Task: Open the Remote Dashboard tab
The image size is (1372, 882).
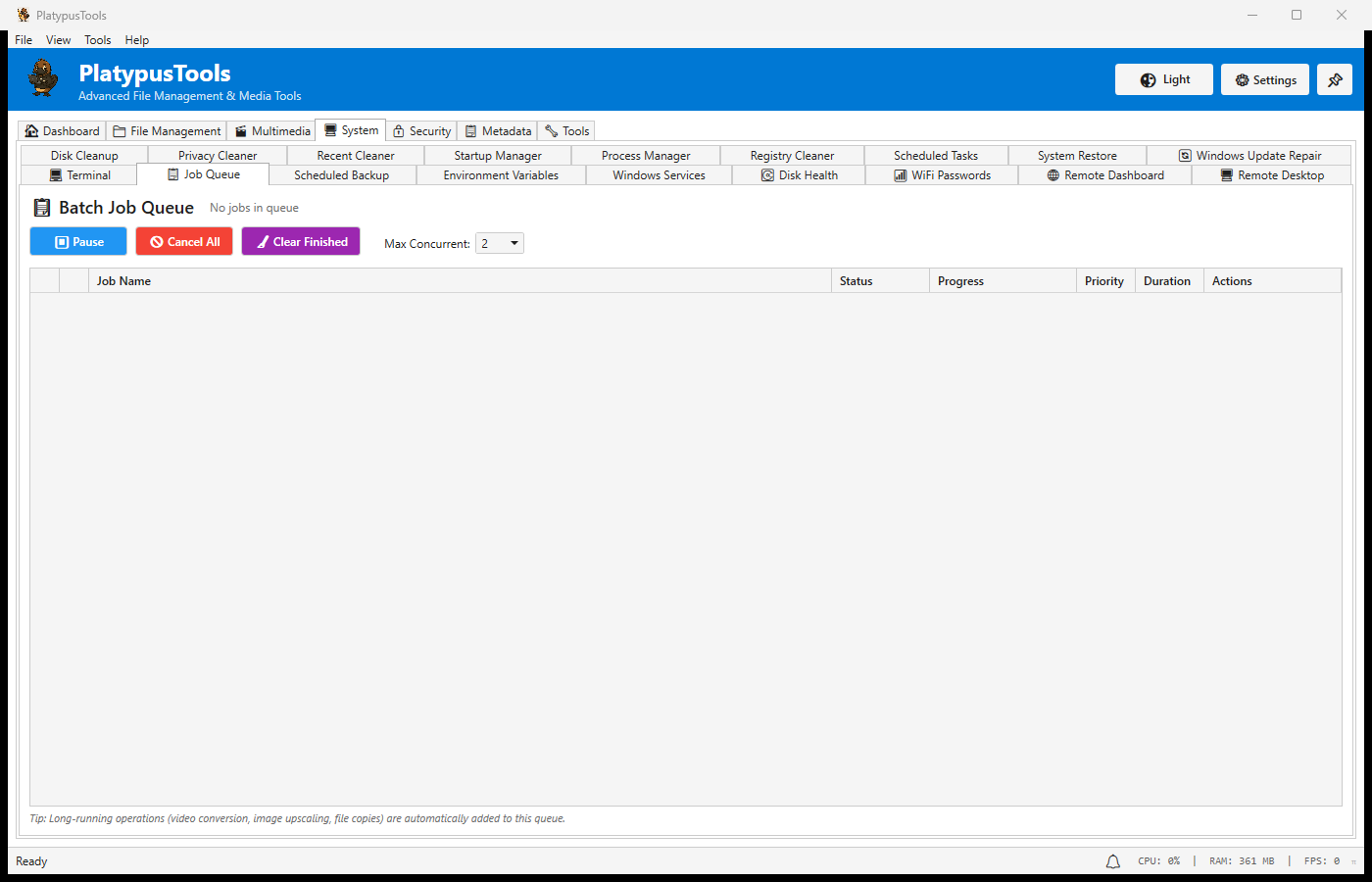Action: coord(1104,175)
